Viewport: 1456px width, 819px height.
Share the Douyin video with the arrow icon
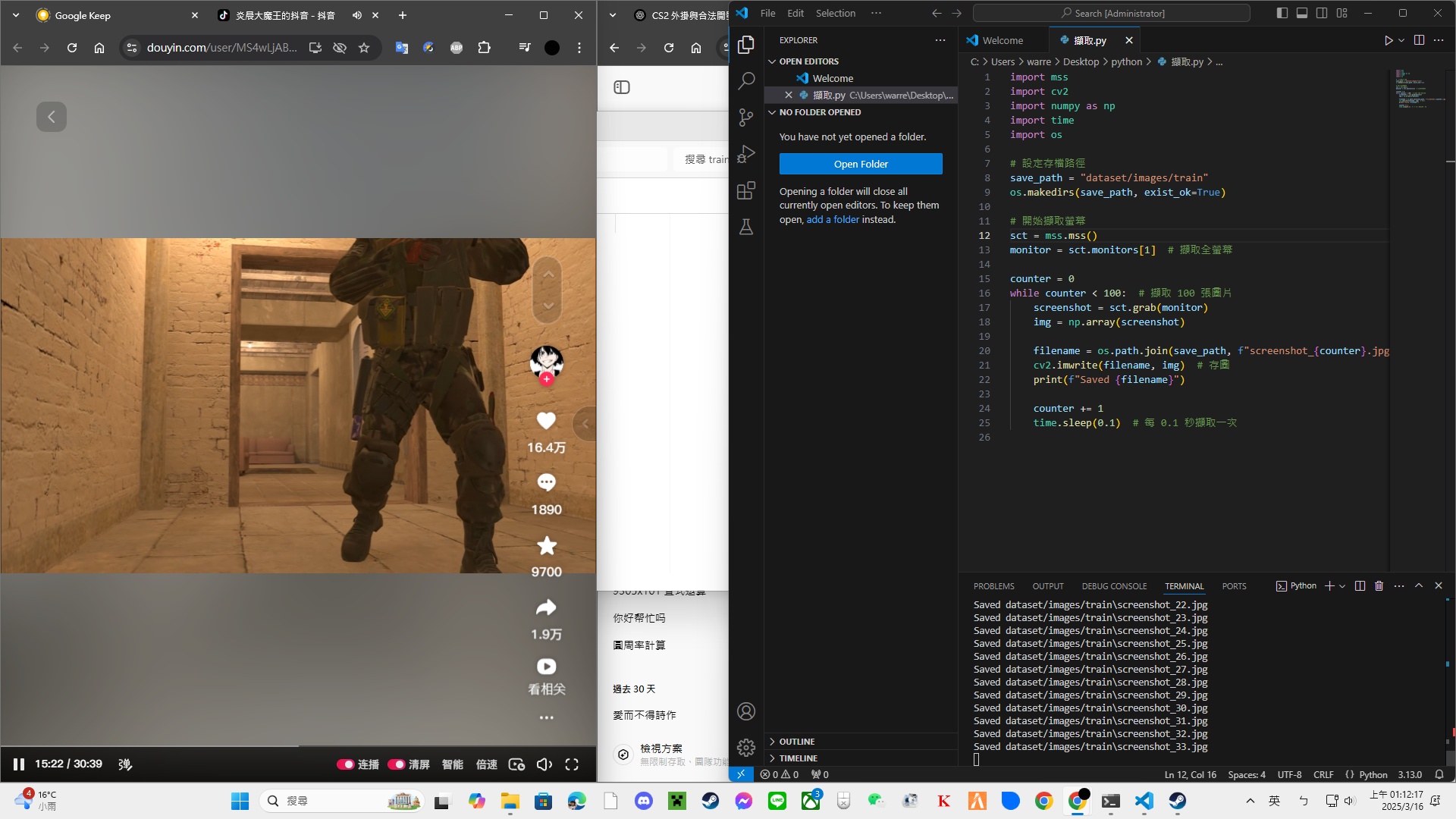pyautogui.click(x=546, y=607)
